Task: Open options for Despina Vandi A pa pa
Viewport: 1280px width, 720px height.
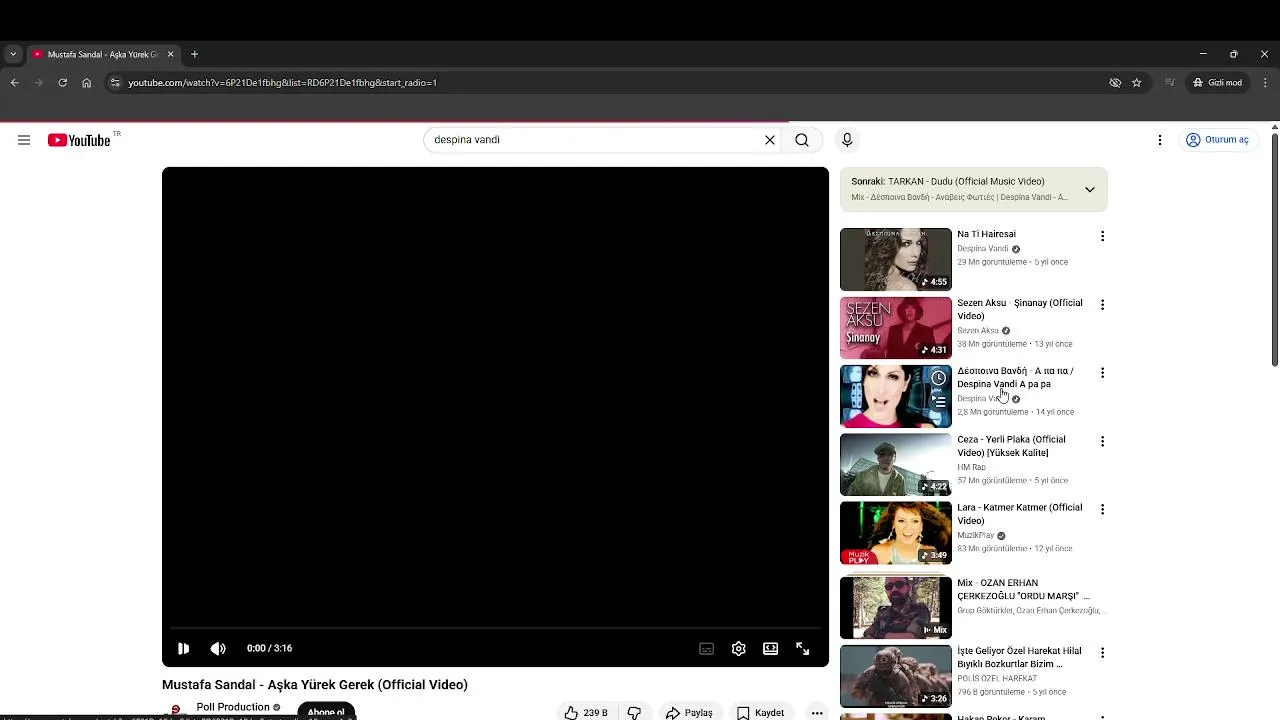Action: 1102,373
